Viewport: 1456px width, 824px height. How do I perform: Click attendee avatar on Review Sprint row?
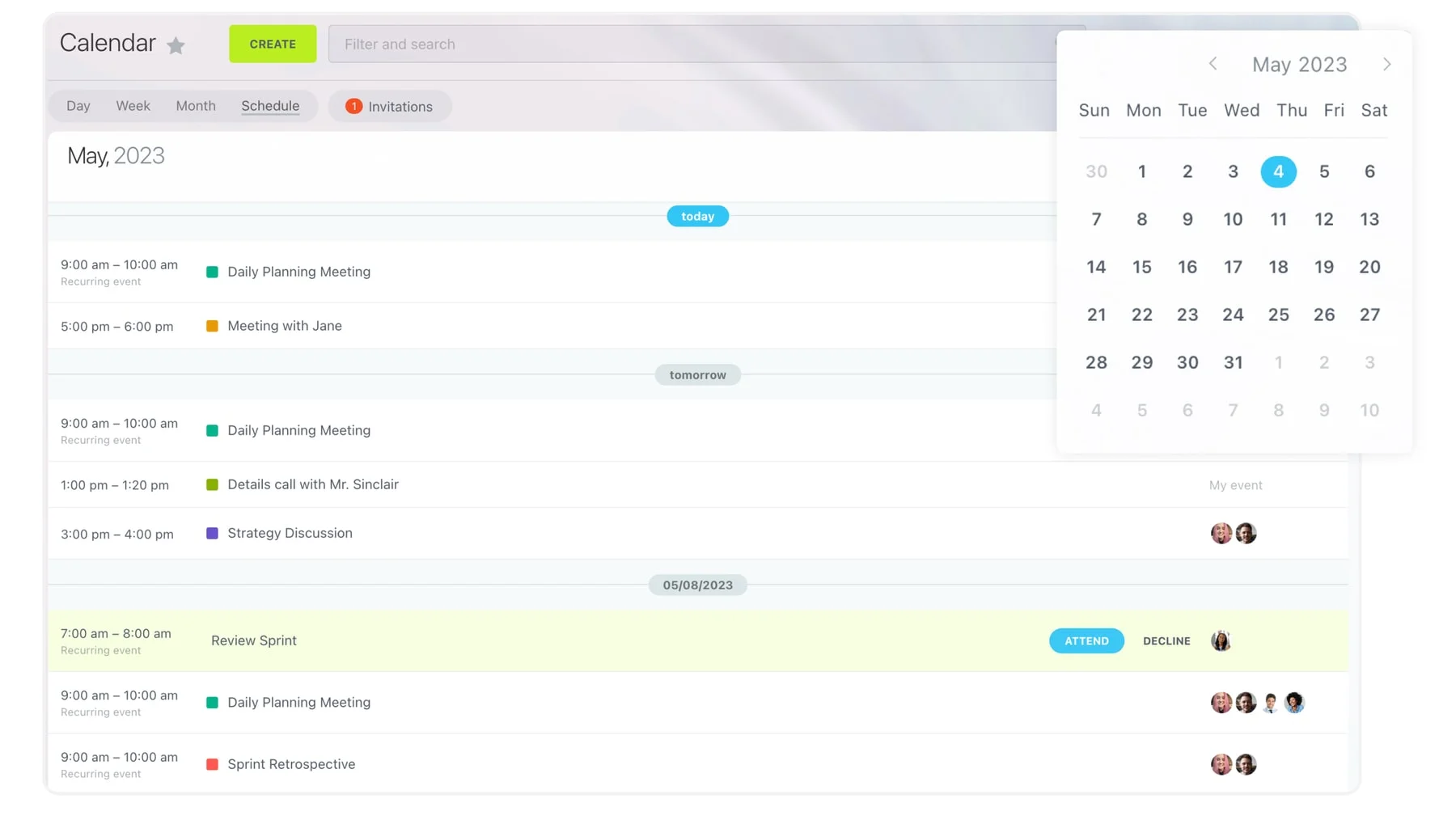(x=1221, y=640)
